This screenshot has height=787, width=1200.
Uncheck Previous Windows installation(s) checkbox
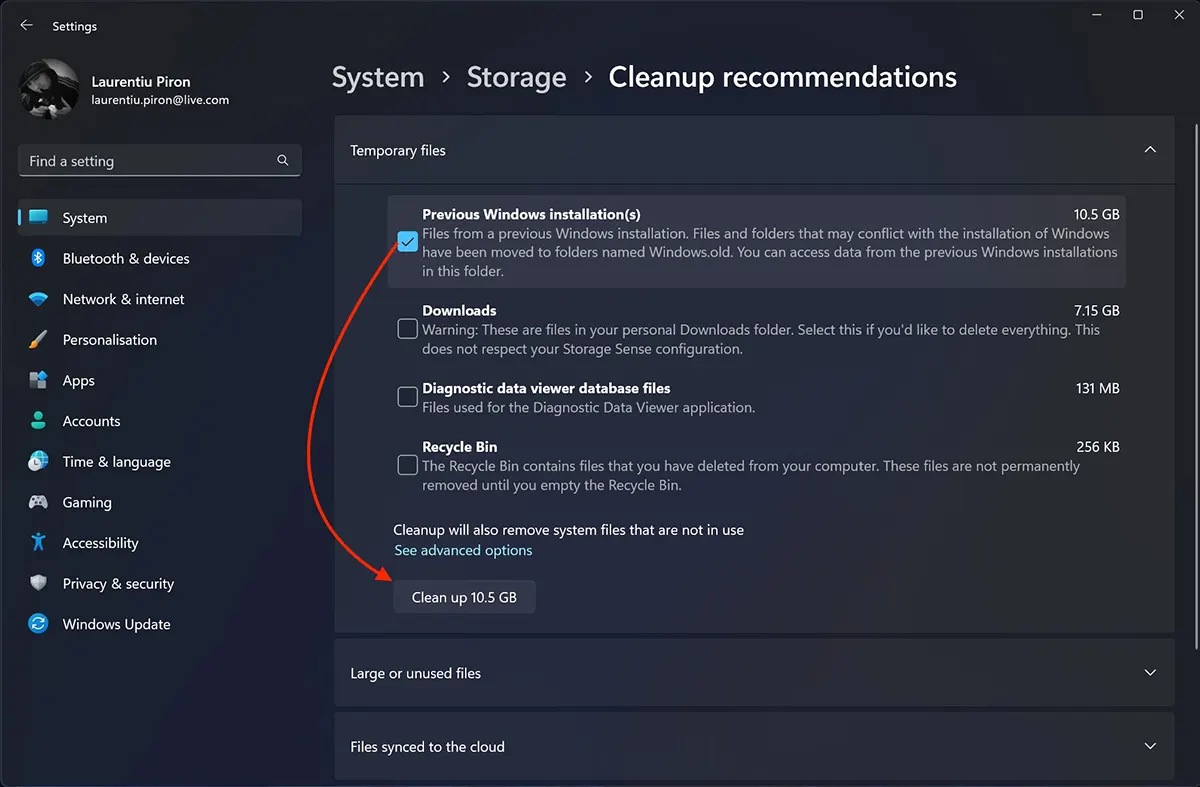coord(407,242)
